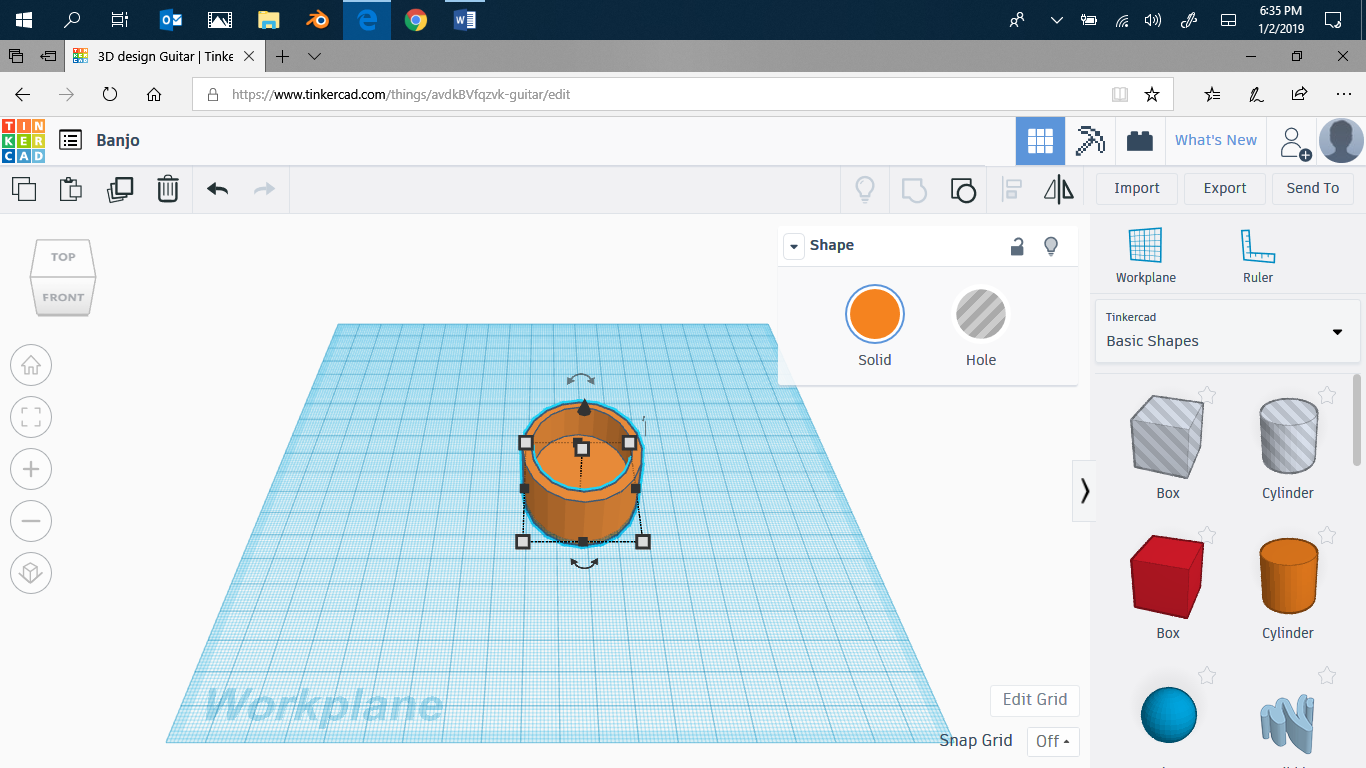Screen dimensions: 1366x768
Task: Open the Basic Shapes category dropdown
Action: [x=1228, y=331]
